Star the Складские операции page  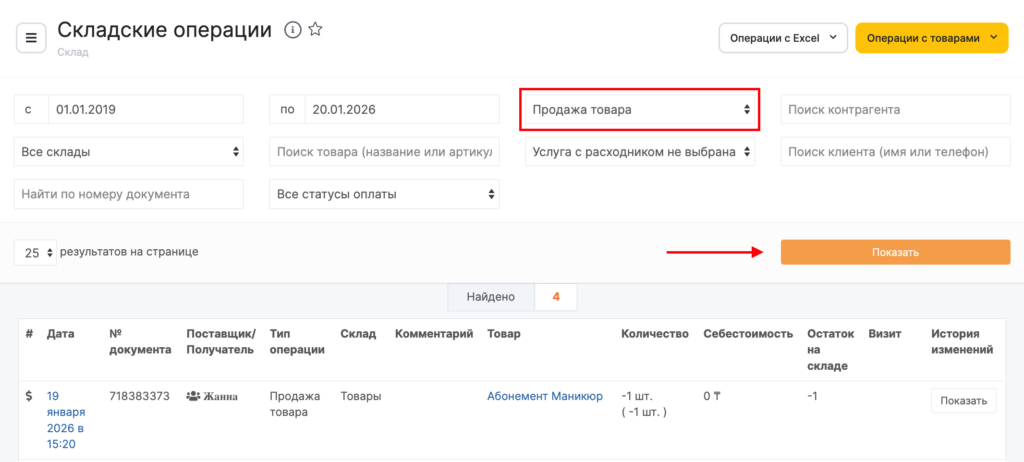tap(315, 30)
